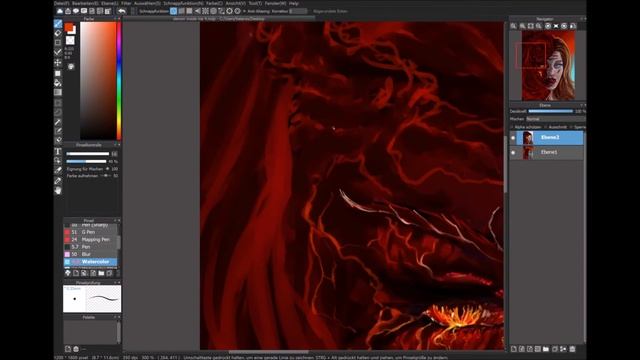Select the Move tool
640x360 pixels.
[58, 62]
